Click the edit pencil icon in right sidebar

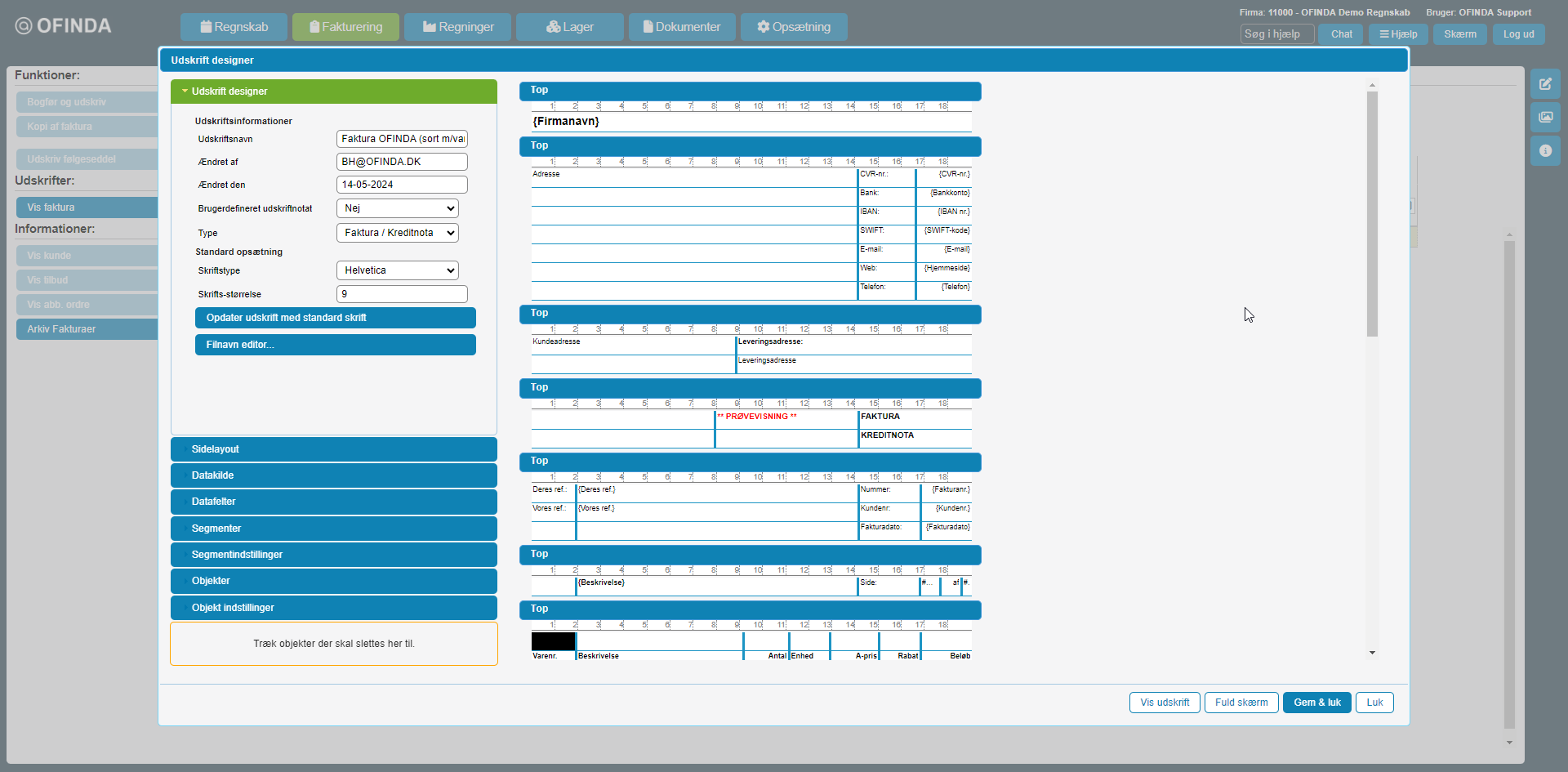(1545, 84)
